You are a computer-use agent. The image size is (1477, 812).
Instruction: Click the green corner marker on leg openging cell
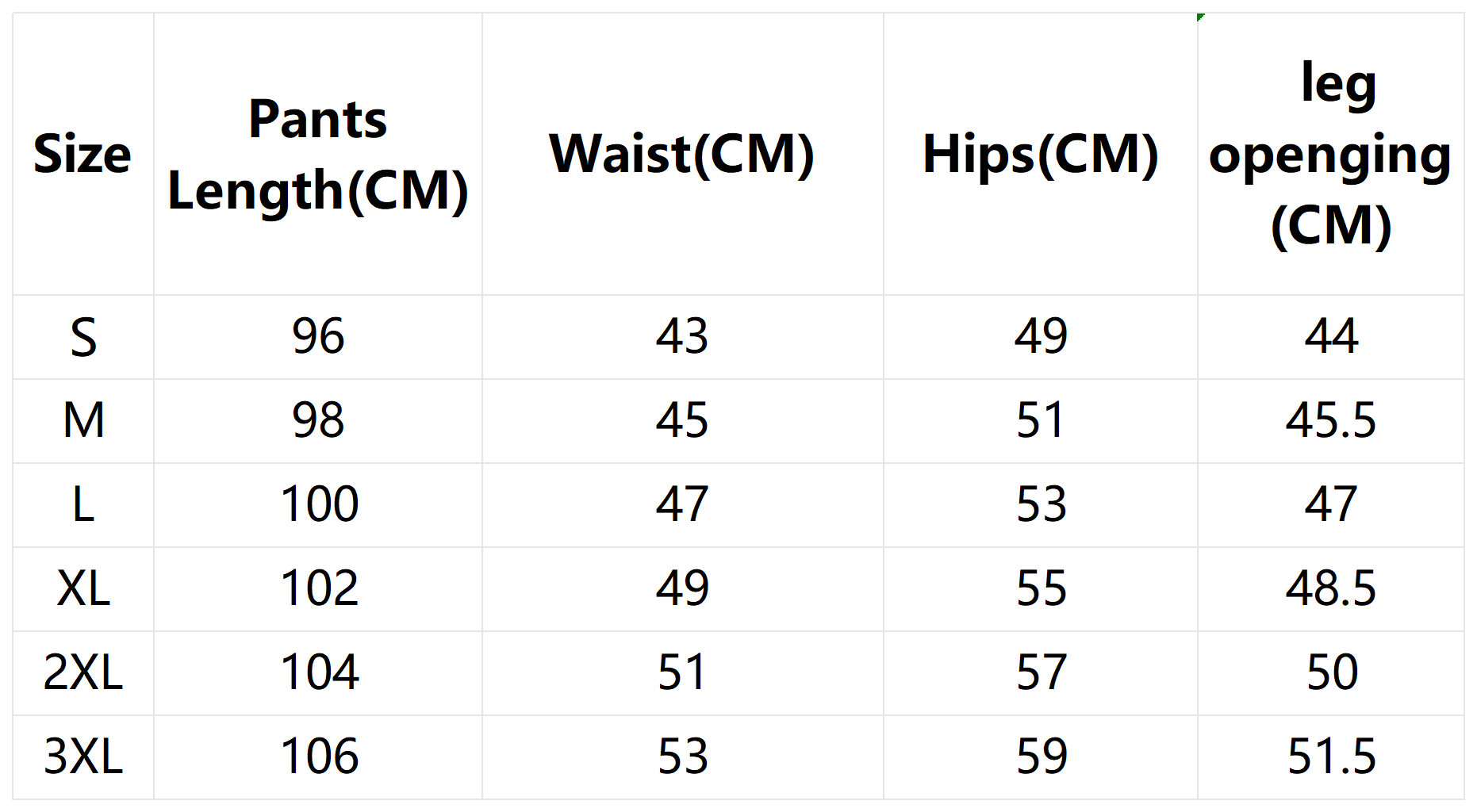click(x=1201, y=17)
